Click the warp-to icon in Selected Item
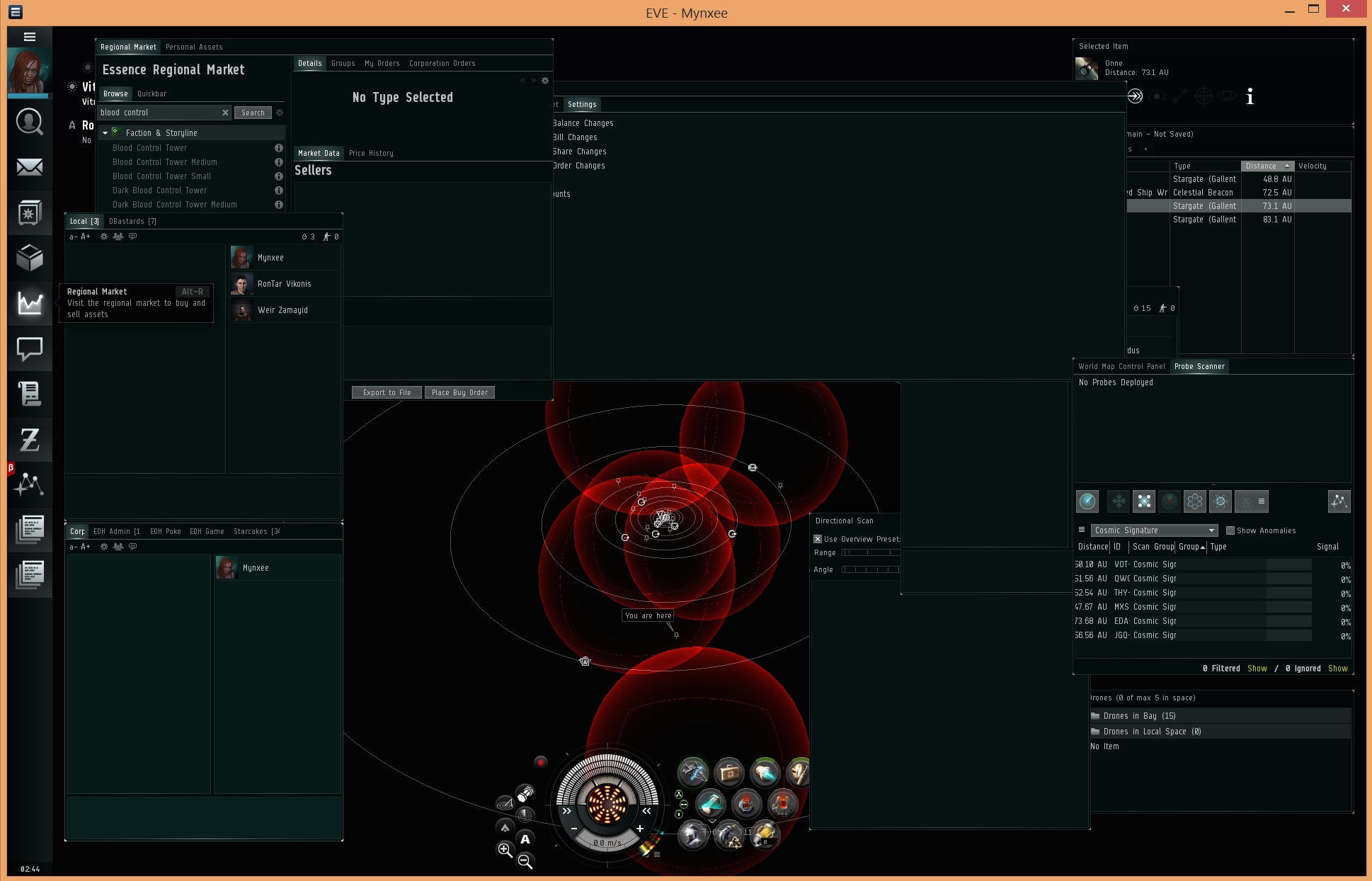Viewport: 1372px width, 881px height. tap(1135, 96)
